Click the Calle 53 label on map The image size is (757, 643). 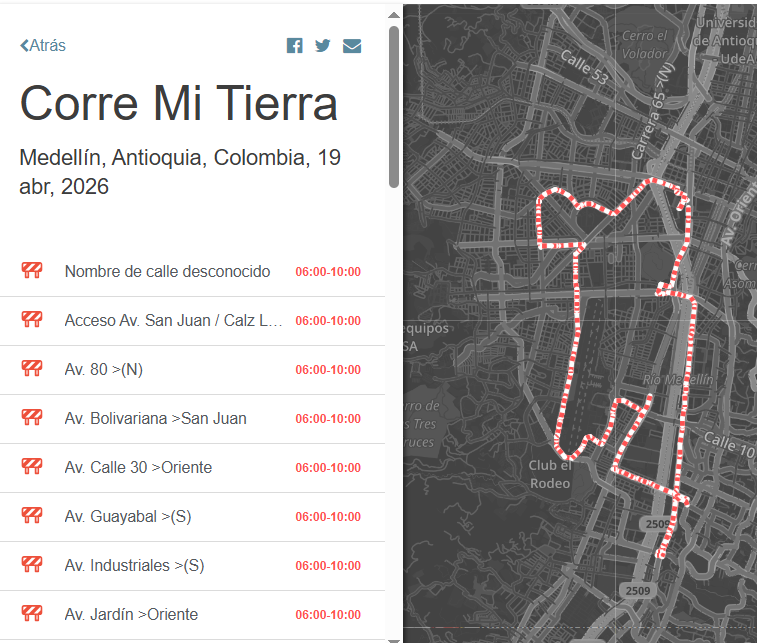click(x=584, y=67)
